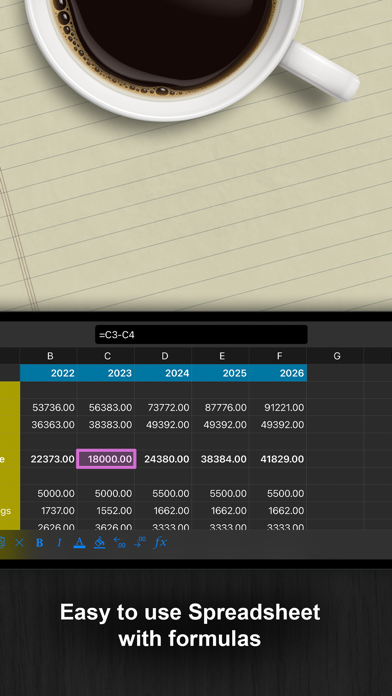Select column D cell with value 49392.00
This screenshot has width=392, height=696.
tap(163, 425)
